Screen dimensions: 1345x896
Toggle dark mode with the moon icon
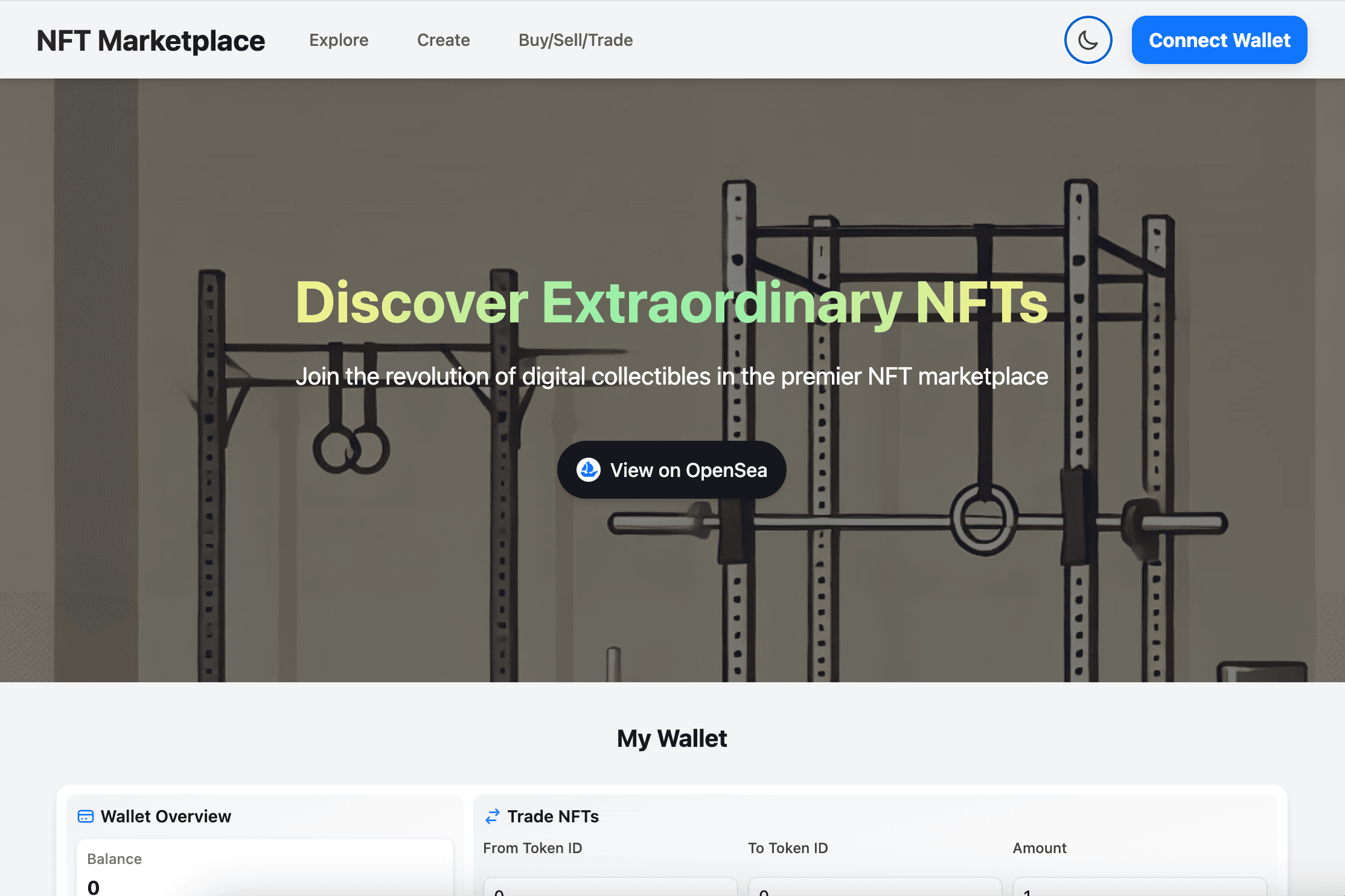(1088, 40)
